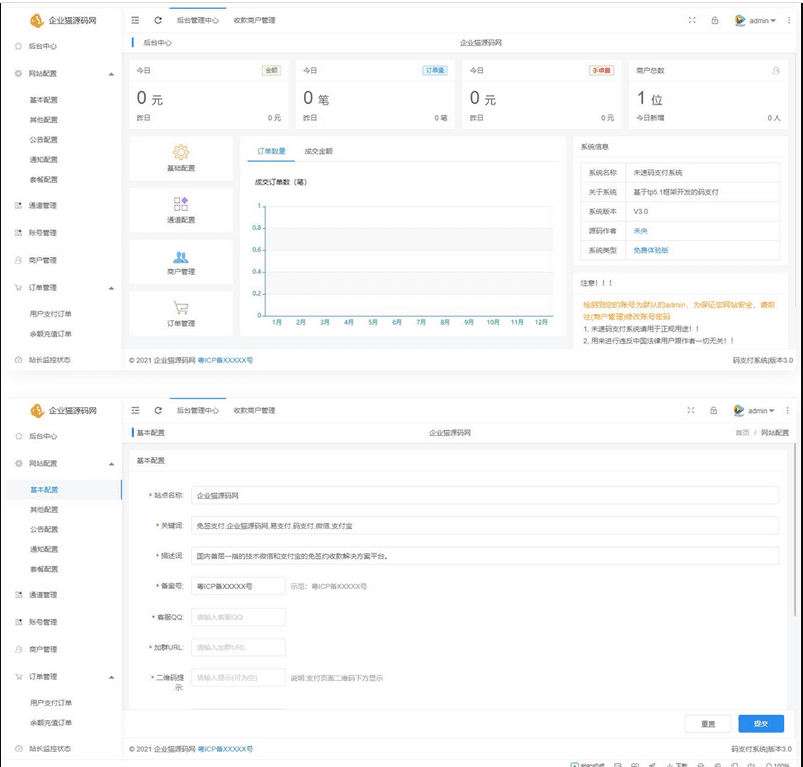Click the 首页 breadcrumb link
The height and width of the screenshot is (767, 803).
[x=741, y=433]
